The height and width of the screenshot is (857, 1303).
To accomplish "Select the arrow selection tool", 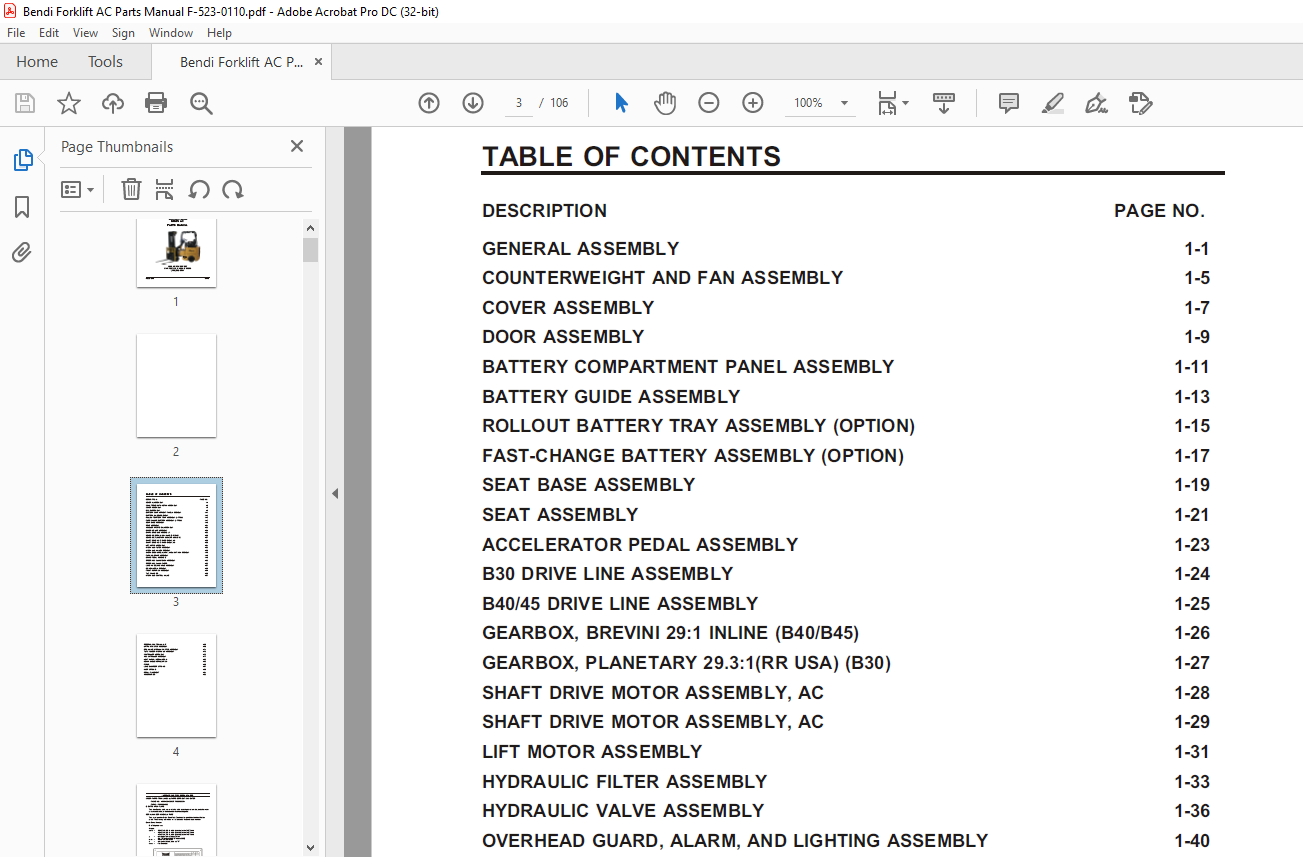I will [621, 103].
